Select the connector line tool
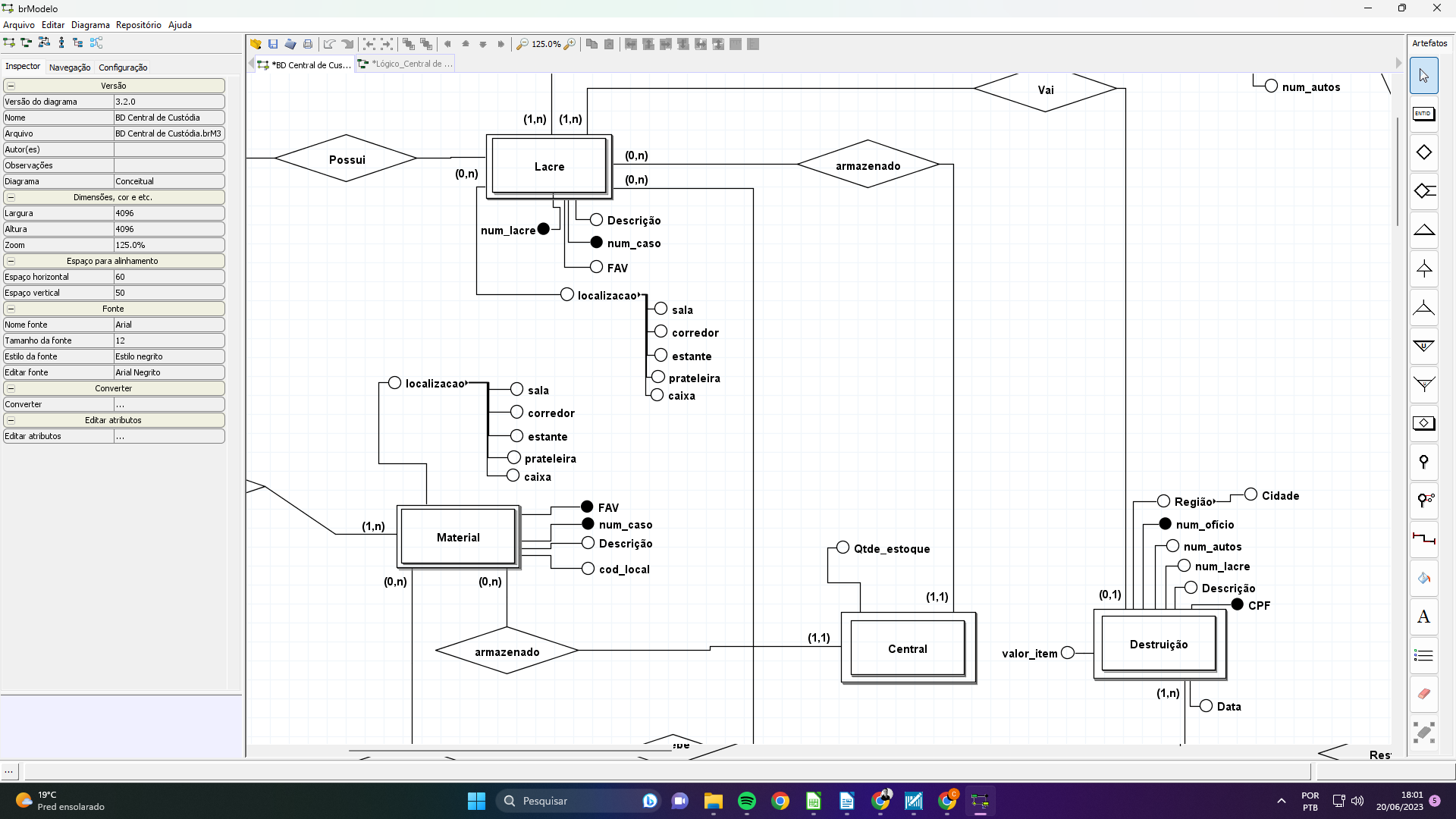This screenshot has width=1456, height=819. pyautogui.click(x=1423, y=539)
